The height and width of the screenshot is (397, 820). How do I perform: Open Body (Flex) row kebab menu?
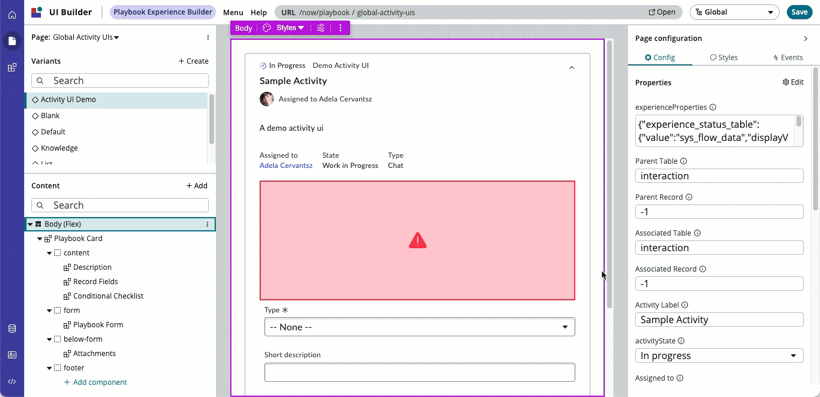coord(207,224)
